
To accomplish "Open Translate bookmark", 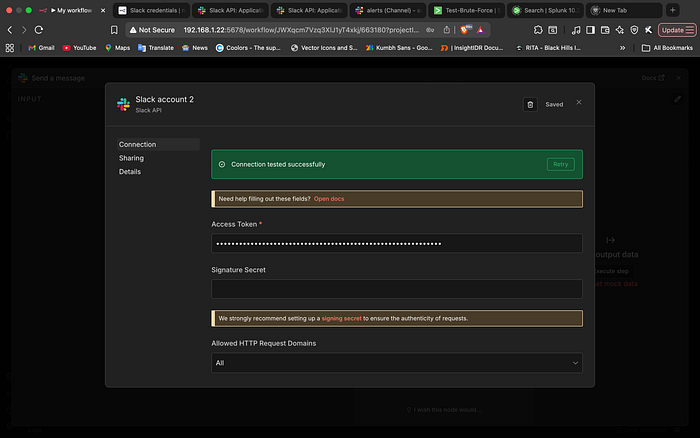I will [x=156, y=48].
